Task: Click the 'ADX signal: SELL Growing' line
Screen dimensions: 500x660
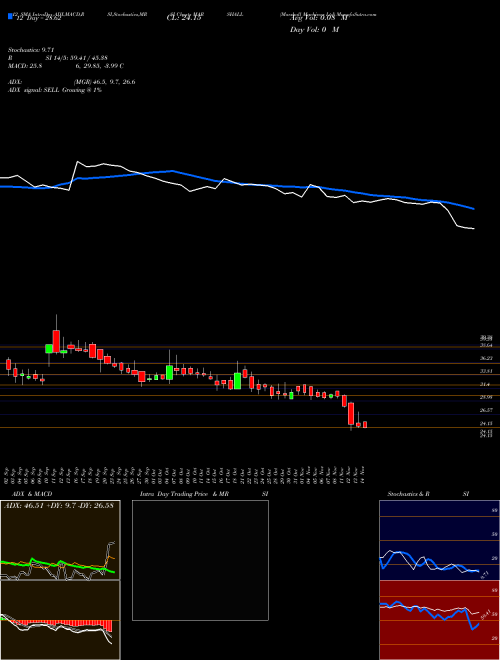Action: 55,90
